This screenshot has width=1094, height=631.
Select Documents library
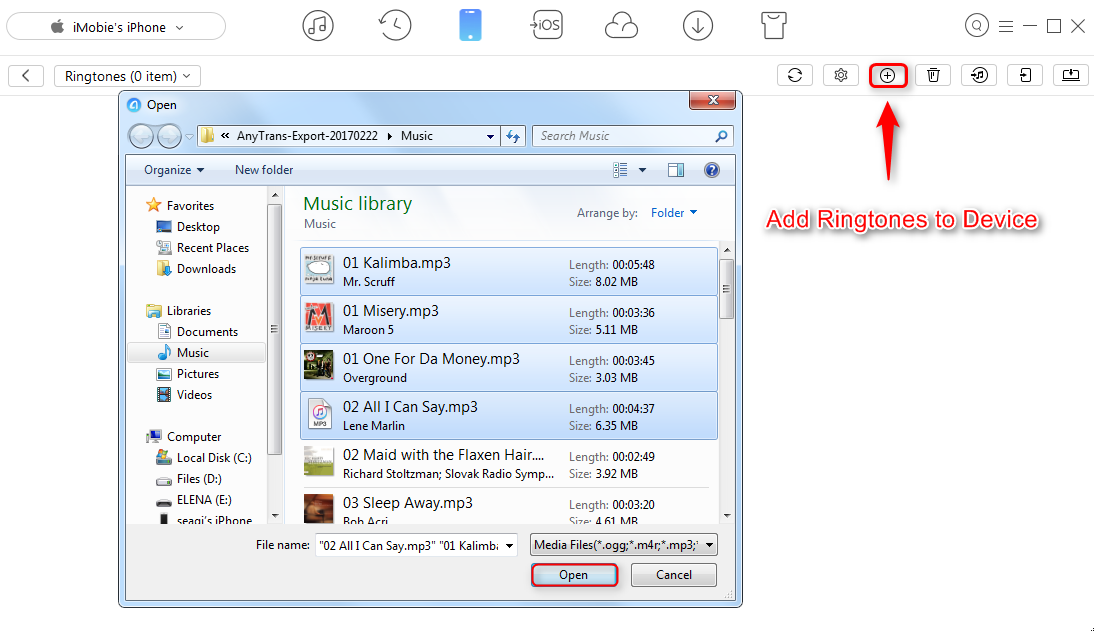207,332
